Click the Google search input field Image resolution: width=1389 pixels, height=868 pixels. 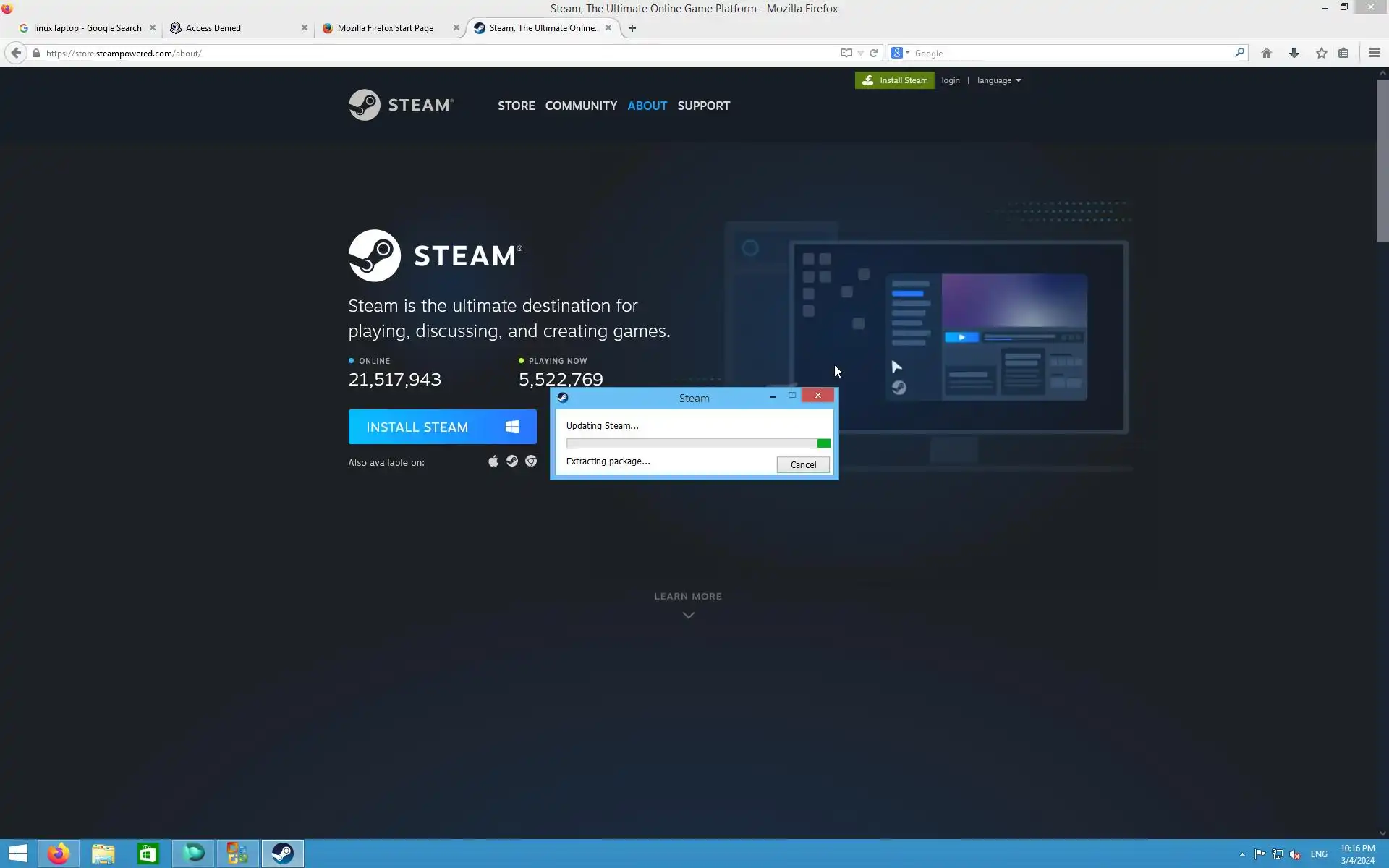pyautogui.click(x=1071, y=54)
